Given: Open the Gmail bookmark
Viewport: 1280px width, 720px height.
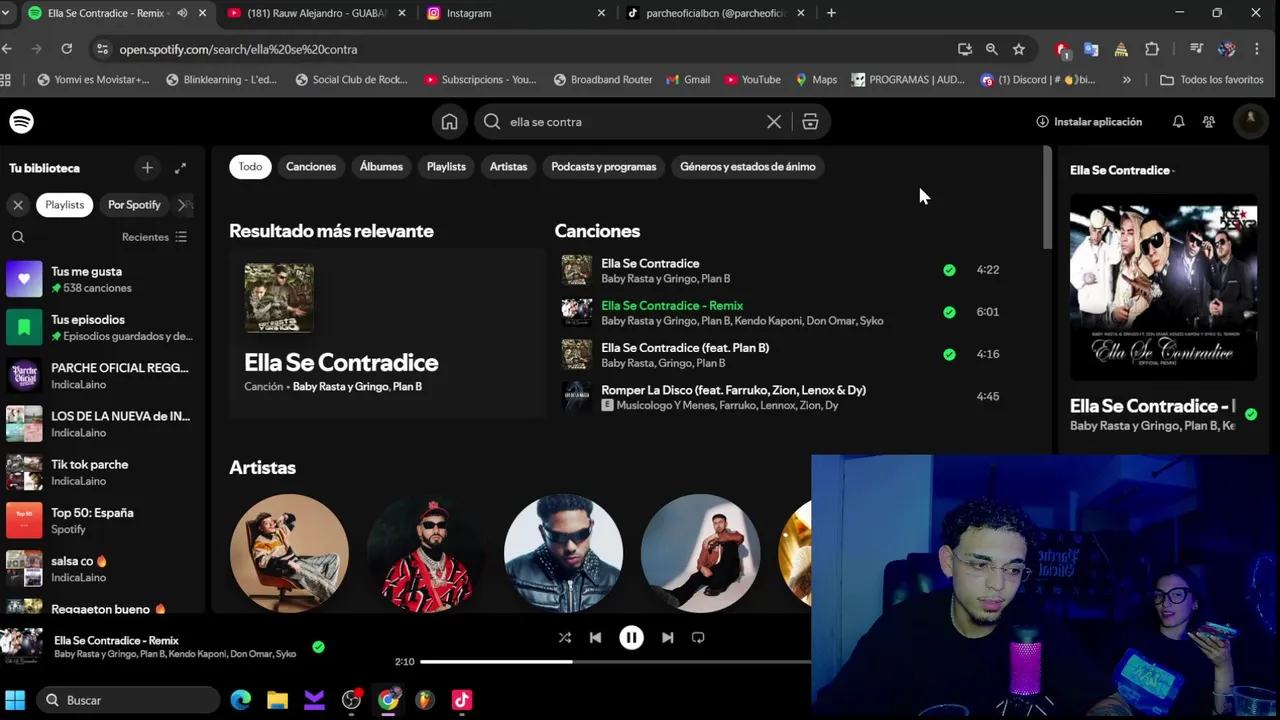Looking at the screenshot, I should tap(687, 80).
